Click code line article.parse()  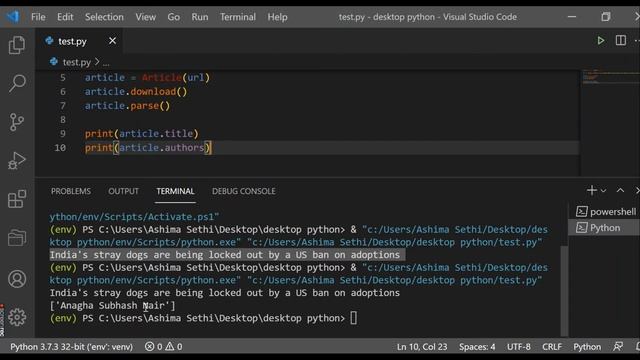point(127,106)
